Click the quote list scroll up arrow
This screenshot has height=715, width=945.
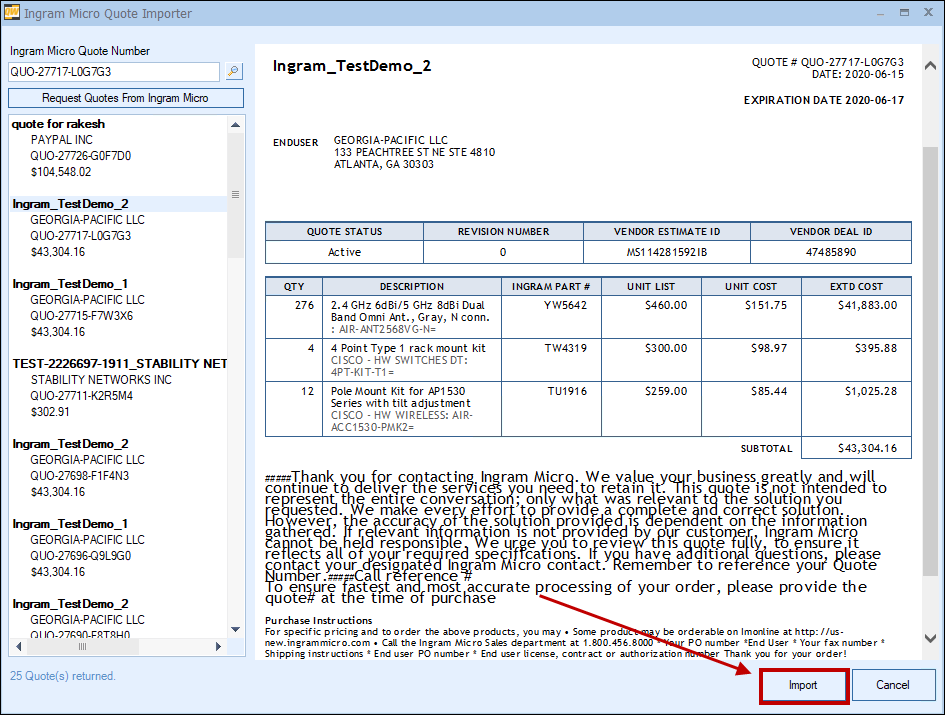(x=236, y=124)
